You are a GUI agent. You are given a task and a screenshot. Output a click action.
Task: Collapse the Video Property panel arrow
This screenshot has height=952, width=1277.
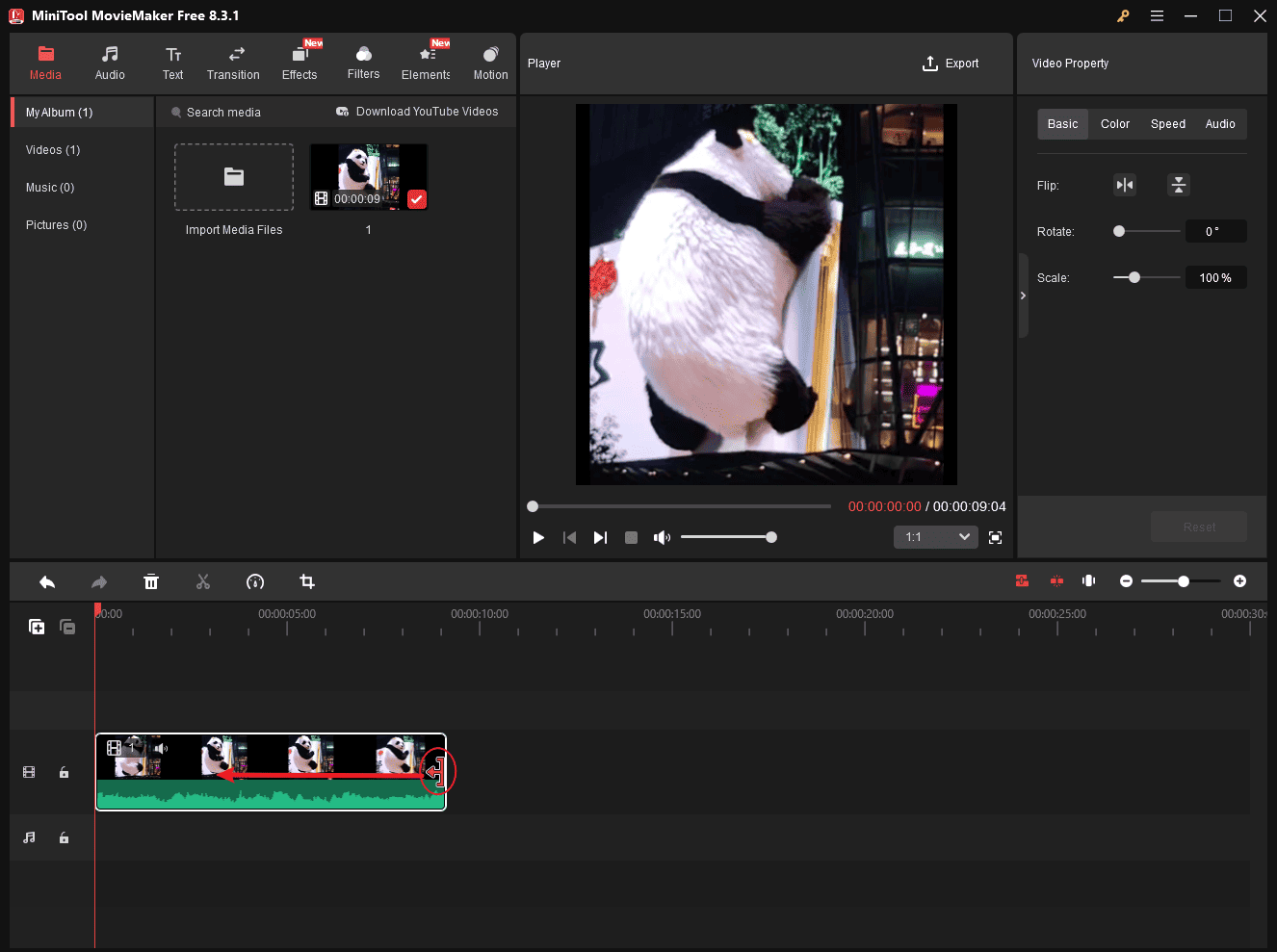click(1023, 296)
